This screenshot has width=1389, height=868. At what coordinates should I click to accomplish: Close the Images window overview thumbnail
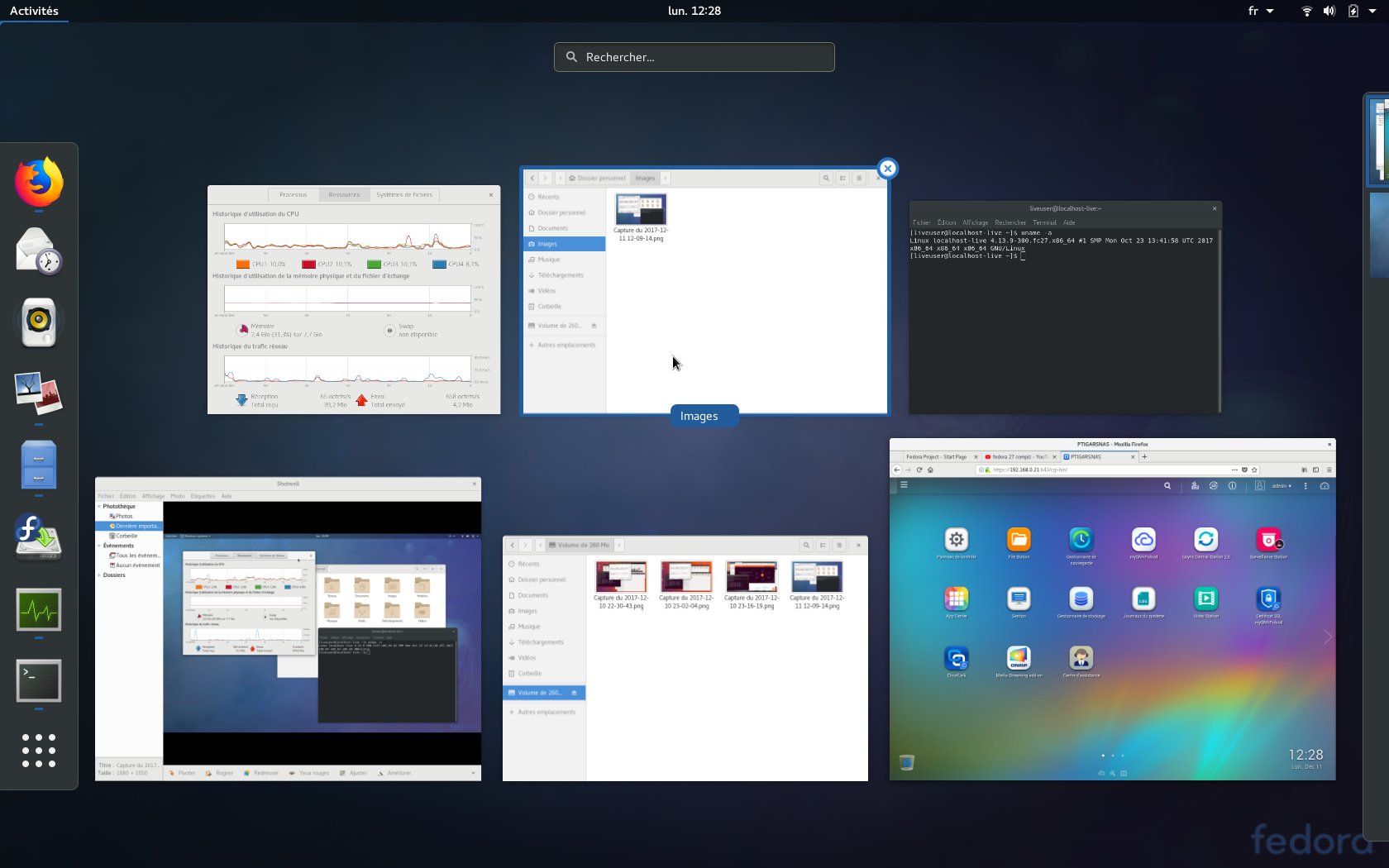point(887,169)
